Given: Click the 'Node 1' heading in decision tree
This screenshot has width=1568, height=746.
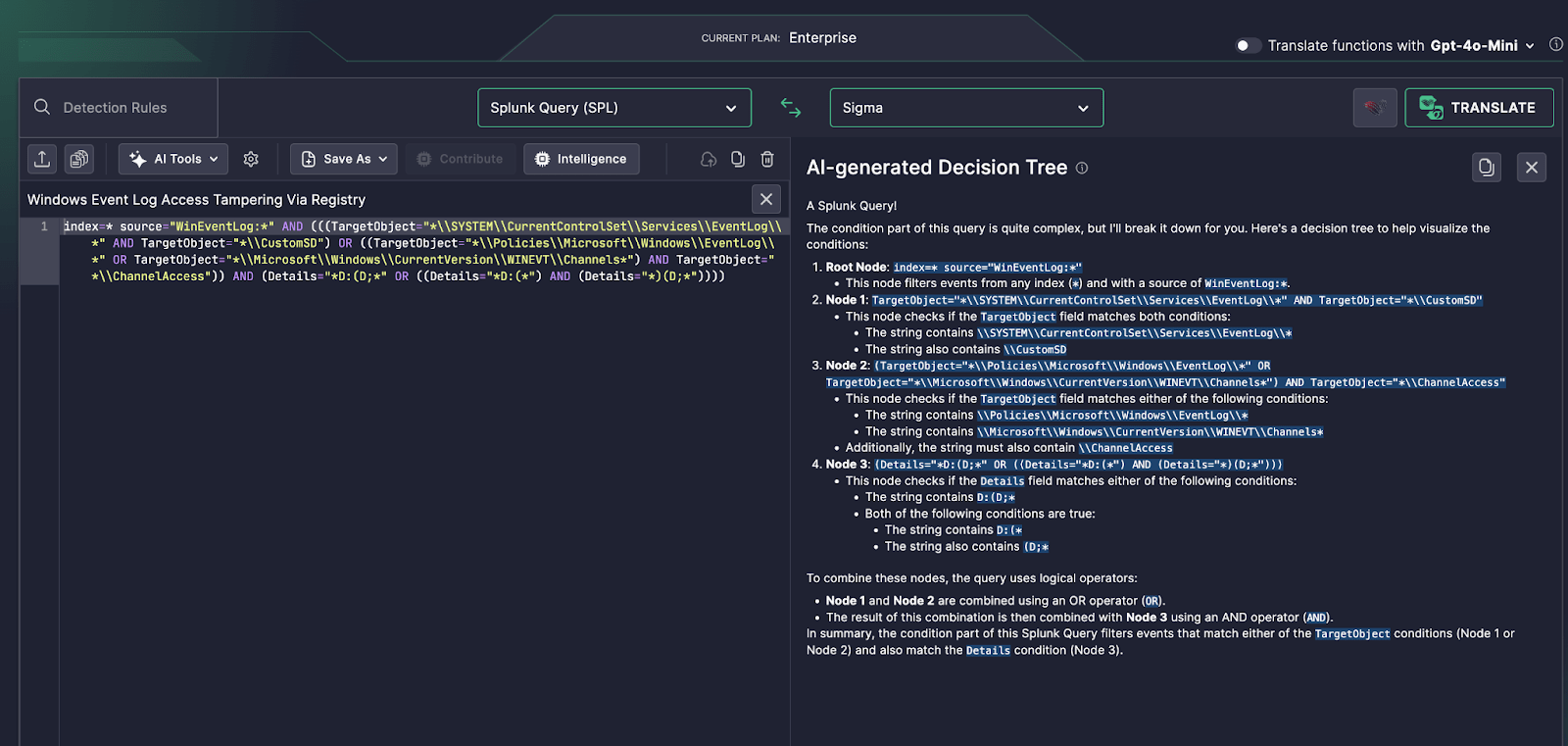Looking at the screenshot, I should pos(847,300).
